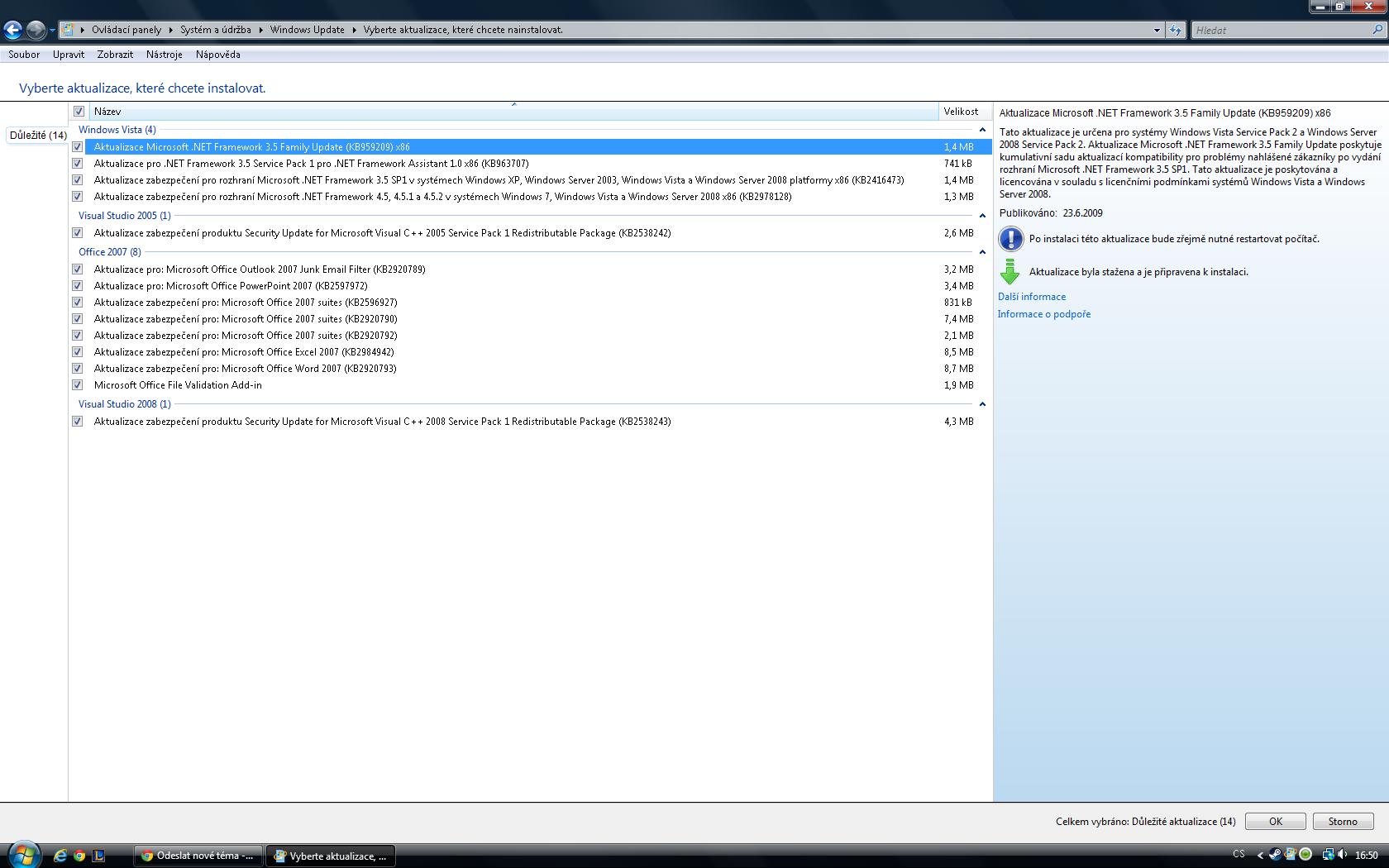Image resolution: width=1389 pixels, height=868 pixels.
Task: Click the volume speaker tray icon
Action: click(x=1343, y=855)
